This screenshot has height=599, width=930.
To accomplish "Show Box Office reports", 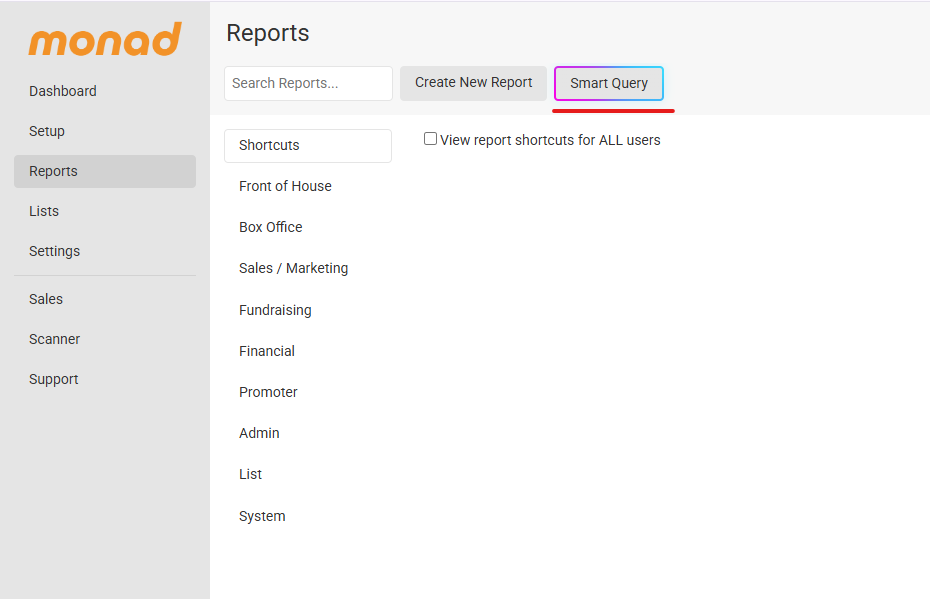I will pyautogui.click(x=270, y=227).
